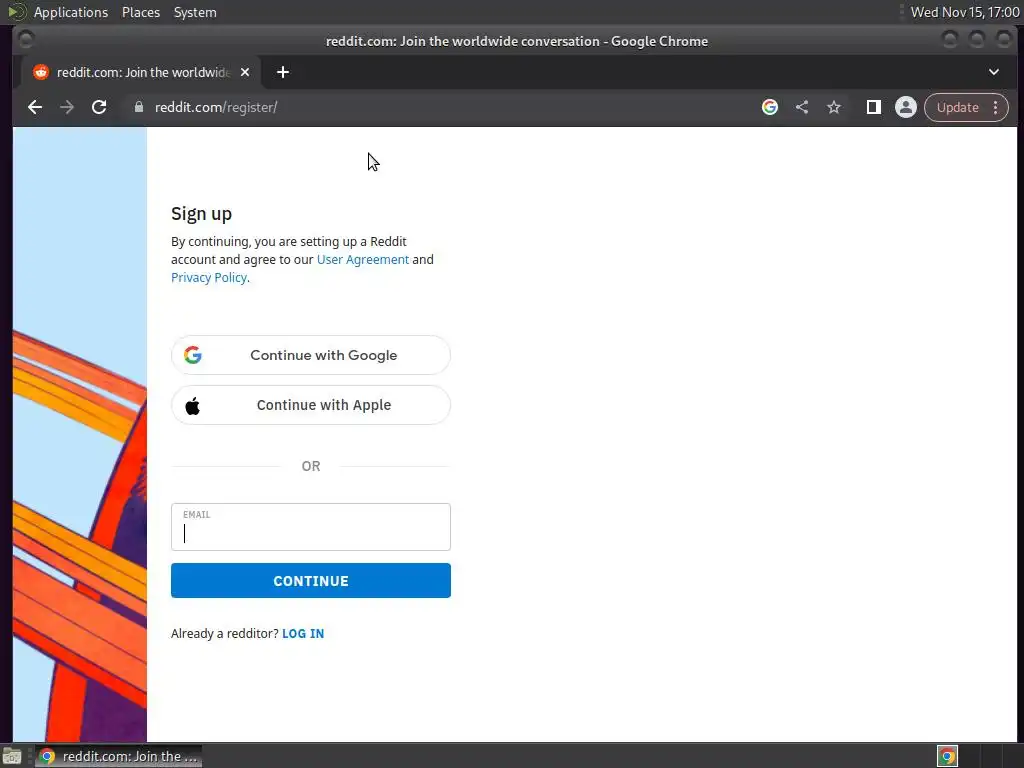Open the System menu
Image resolution: width=1024 pixels, height=768 pixels.
coord(195,12)
